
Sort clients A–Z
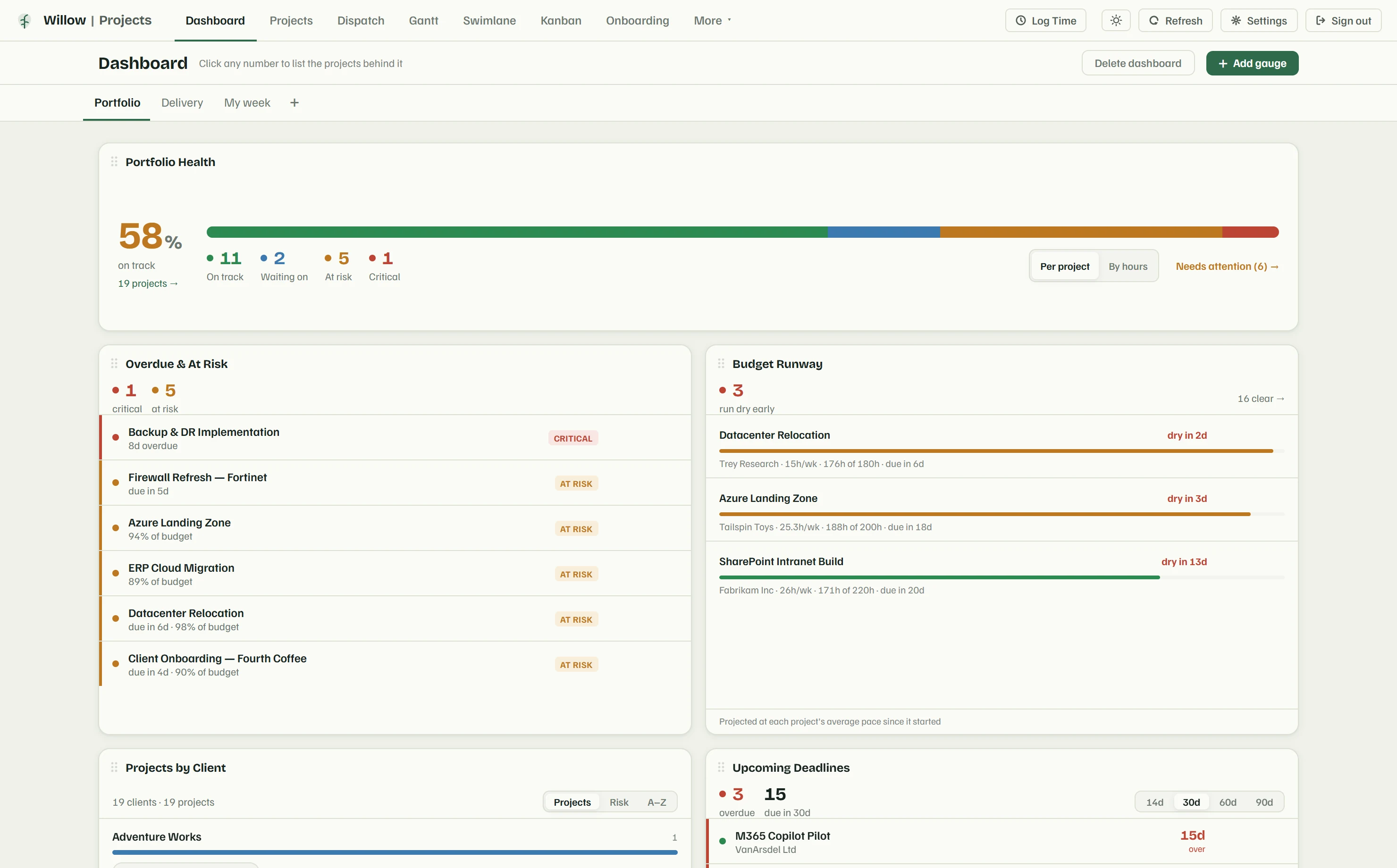tap(657, 802)
